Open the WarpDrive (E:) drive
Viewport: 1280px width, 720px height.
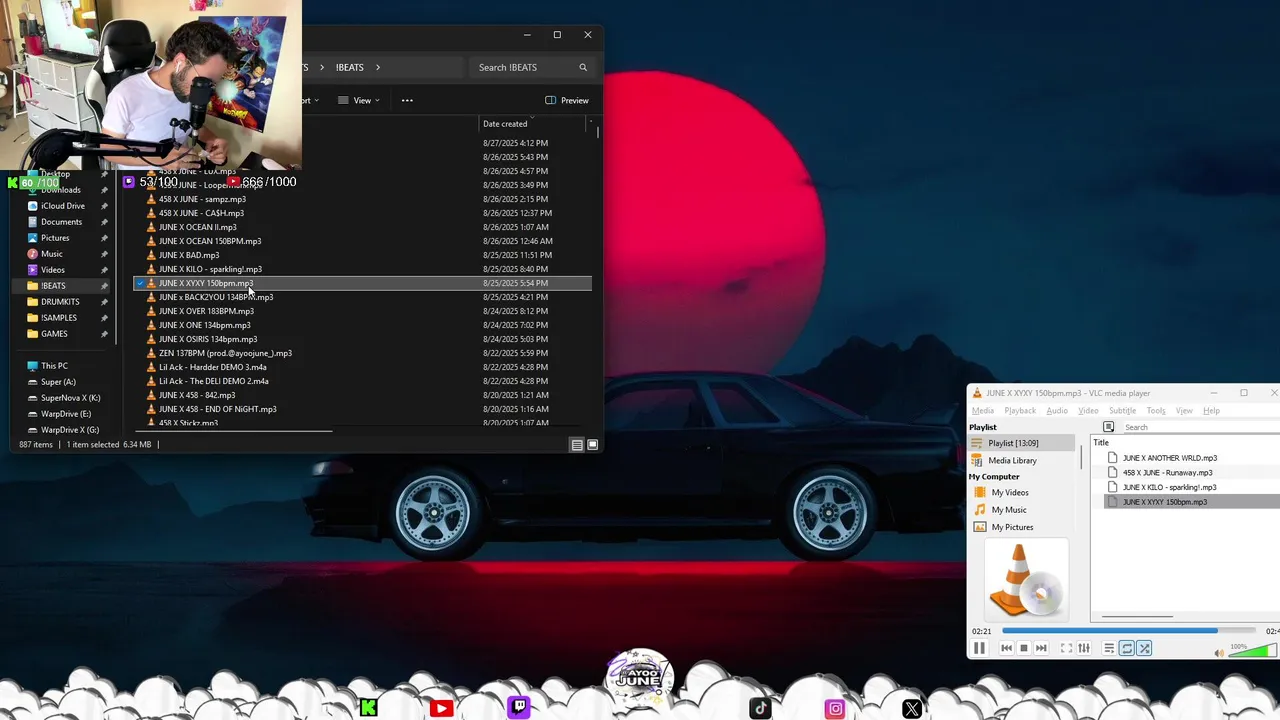click(66, 414)
